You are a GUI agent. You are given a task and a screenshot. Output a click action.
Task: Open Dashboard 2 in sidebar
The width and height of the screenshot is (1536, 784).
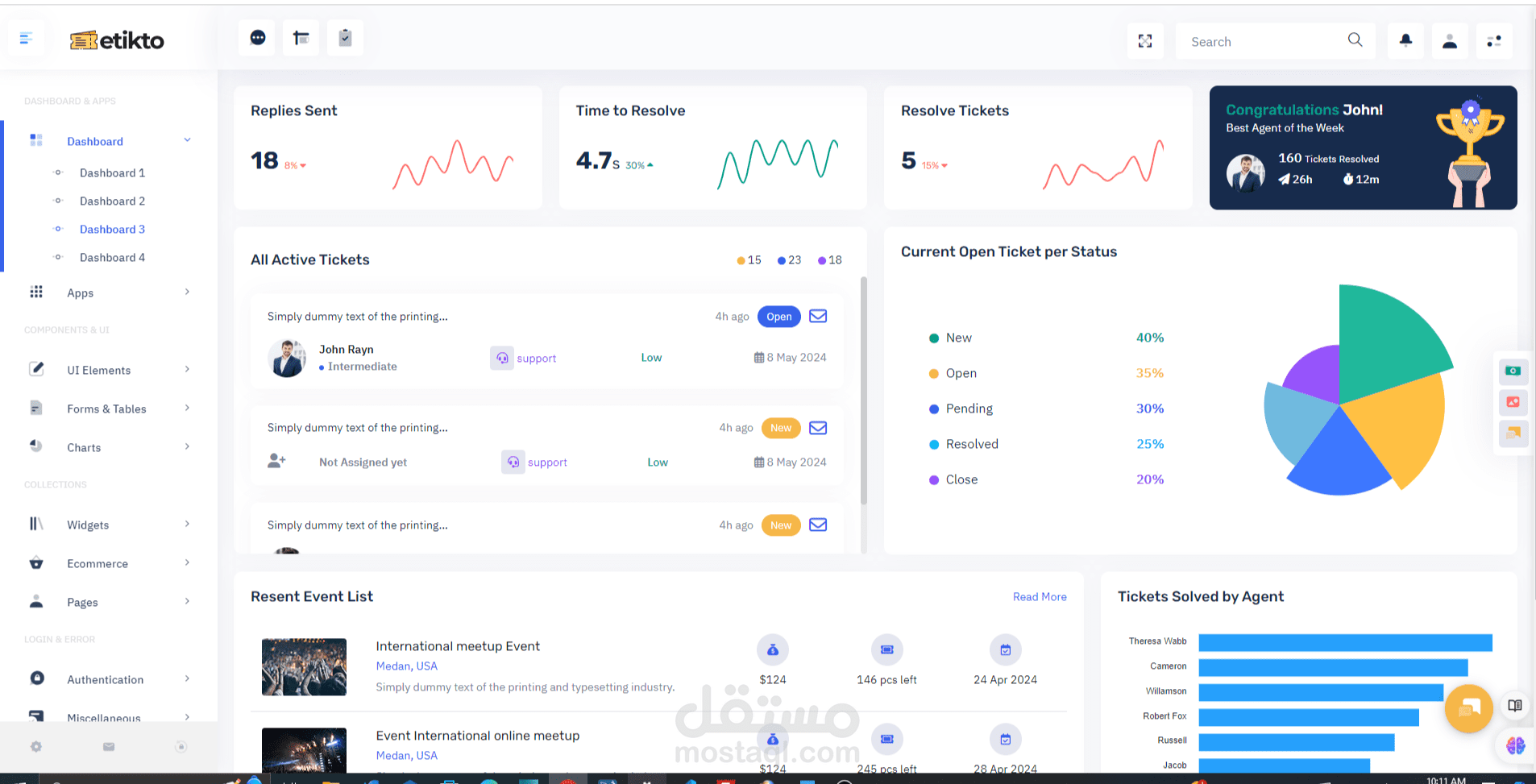(112, 201)
